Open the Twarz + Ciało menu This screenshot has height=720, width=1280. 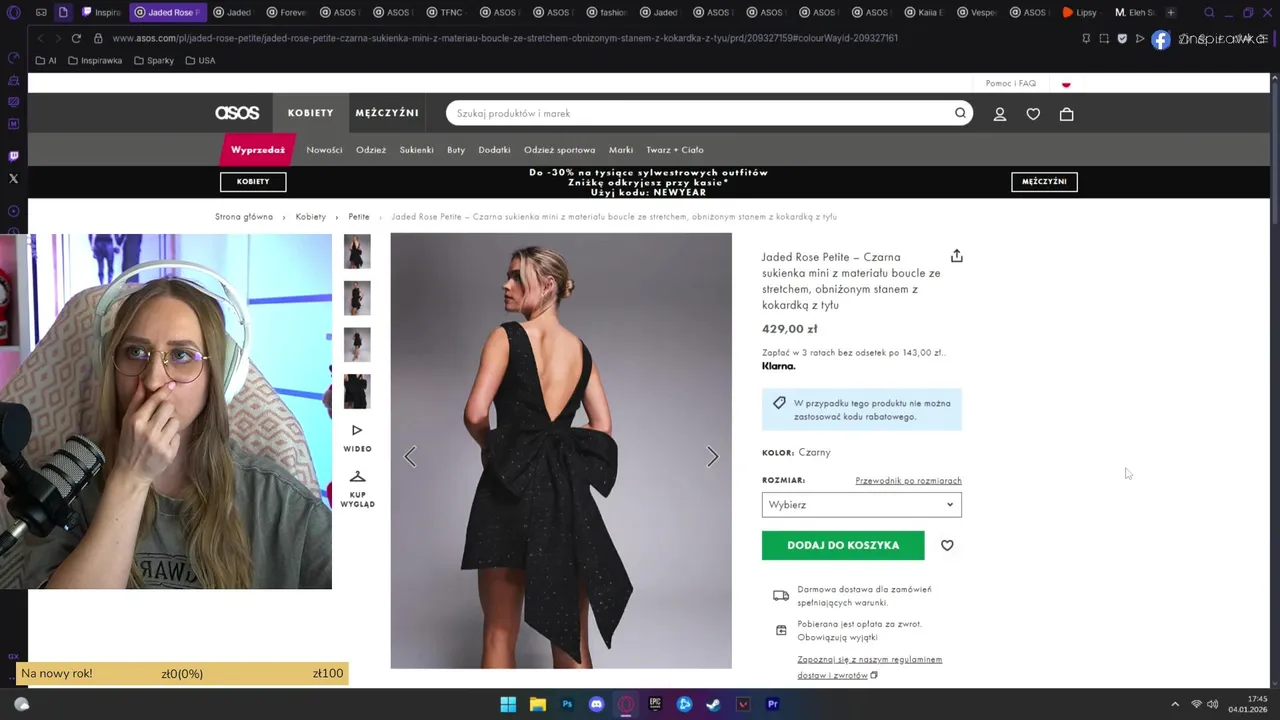click(675, 150)
